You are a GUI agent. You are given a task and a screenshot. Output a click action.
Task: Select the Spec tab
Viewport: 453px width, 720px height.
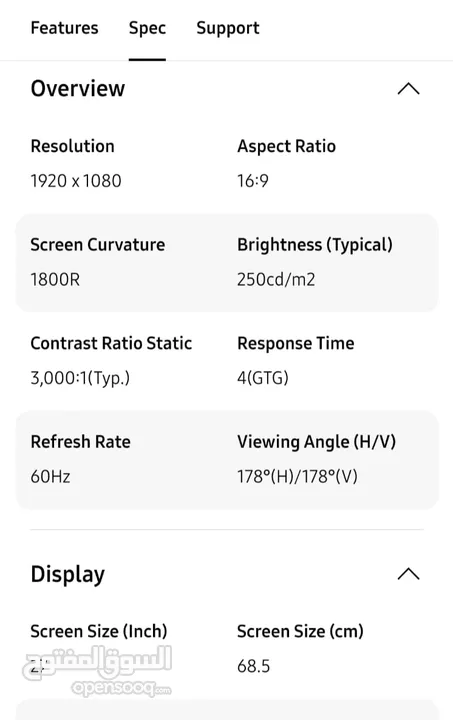(x=147, y=28)
